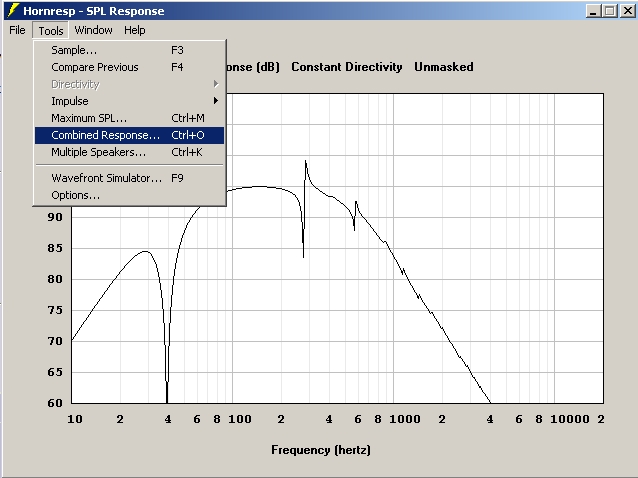Open the Help menu

pos(135,30)
